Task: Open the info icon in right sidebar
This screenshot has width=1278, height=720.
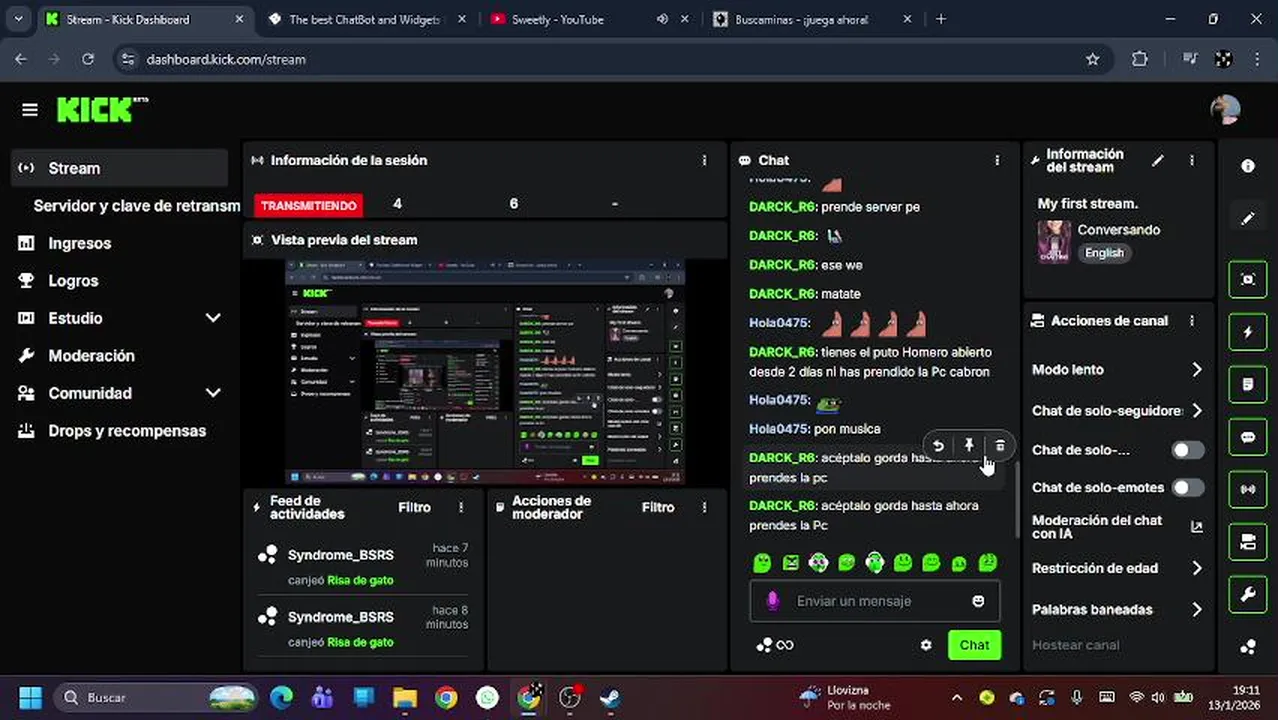Action: [1247, 166]
